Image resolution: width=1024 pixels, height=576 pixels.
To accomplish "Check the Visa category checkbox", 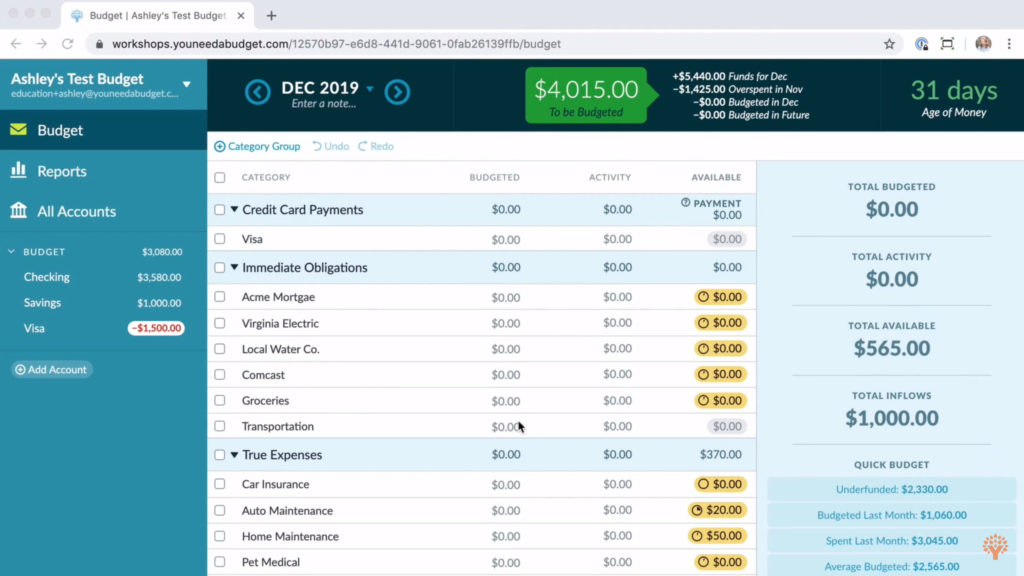I will 219,239.
